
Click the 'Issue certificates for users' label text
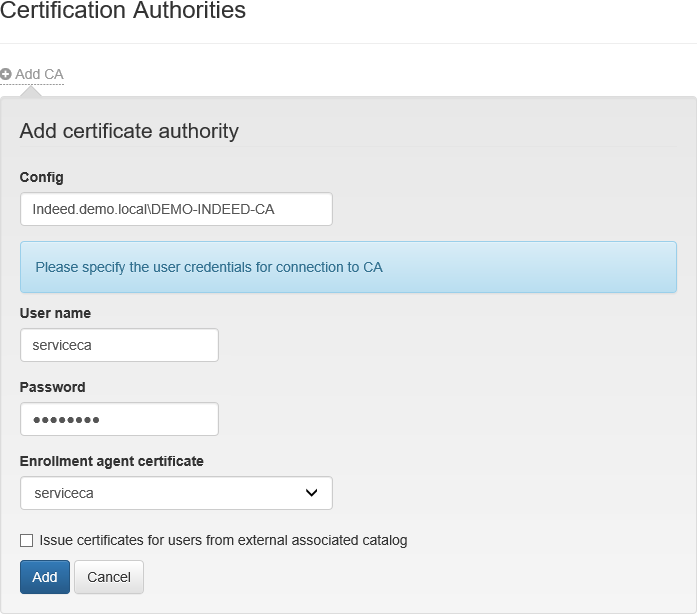pyautogui.click(x=223, y=541)
